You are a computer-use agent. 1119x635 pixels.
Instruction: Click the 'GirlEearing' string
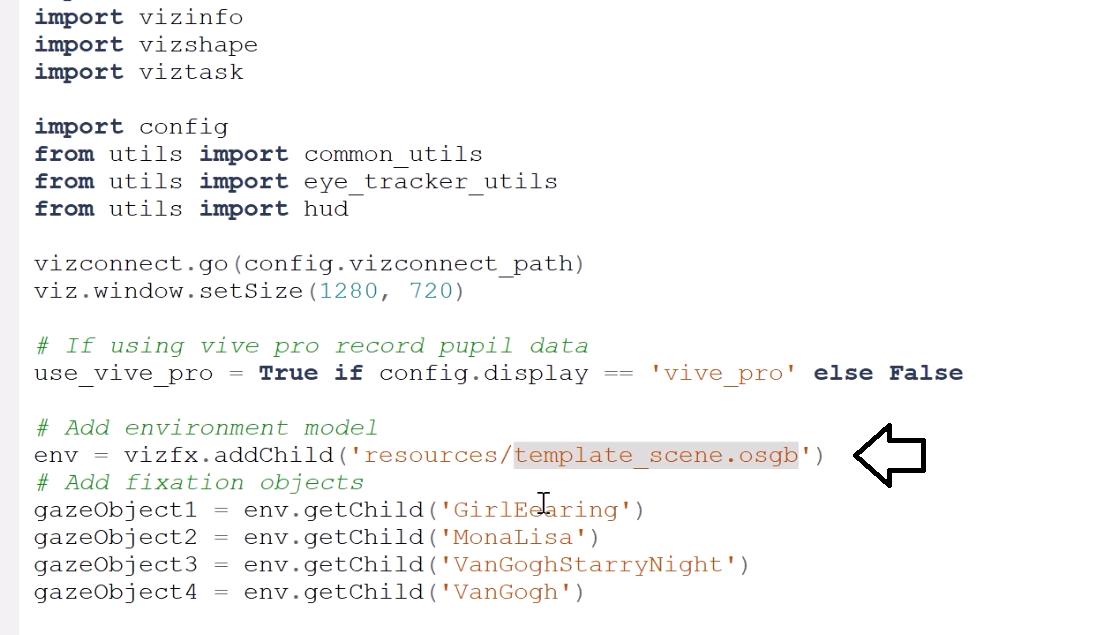[x=536, y=510]
